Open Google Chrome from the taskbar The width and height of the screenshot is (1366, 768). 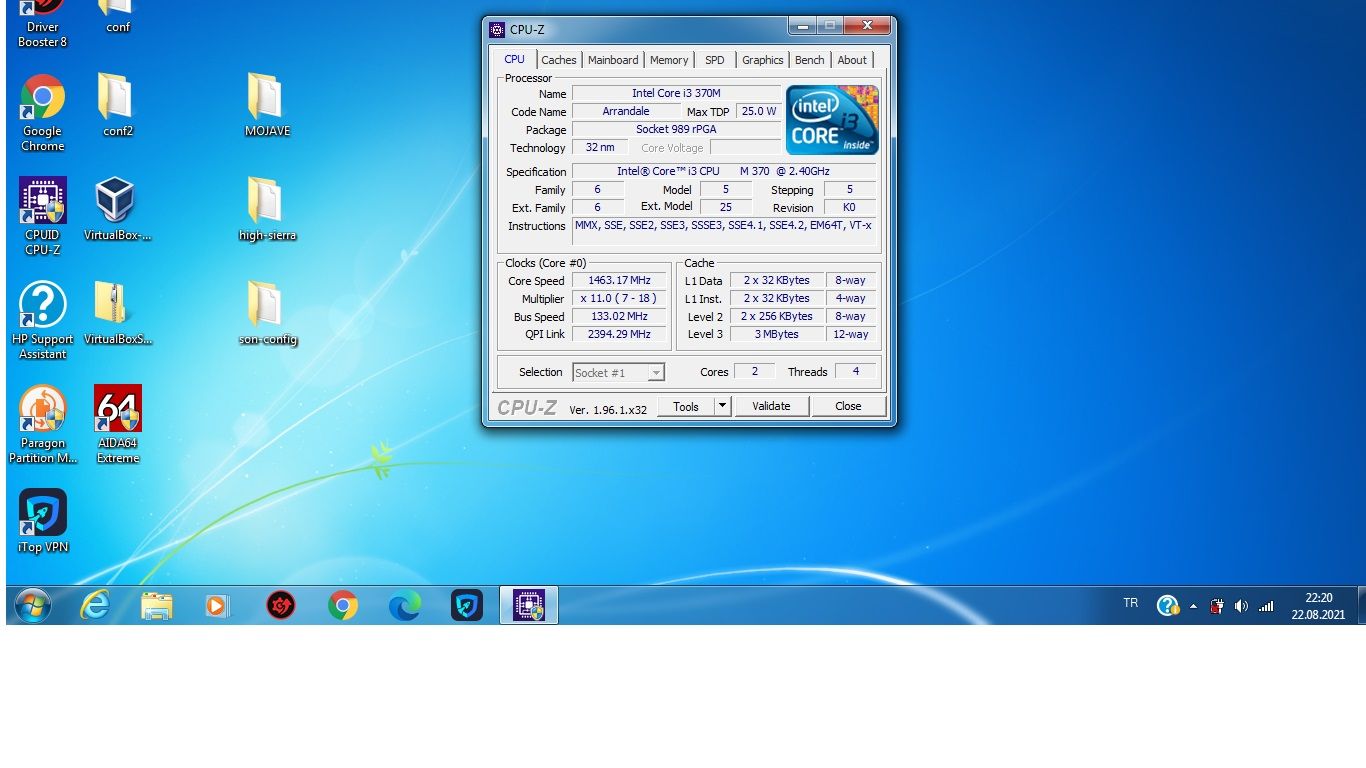[343, 605]
